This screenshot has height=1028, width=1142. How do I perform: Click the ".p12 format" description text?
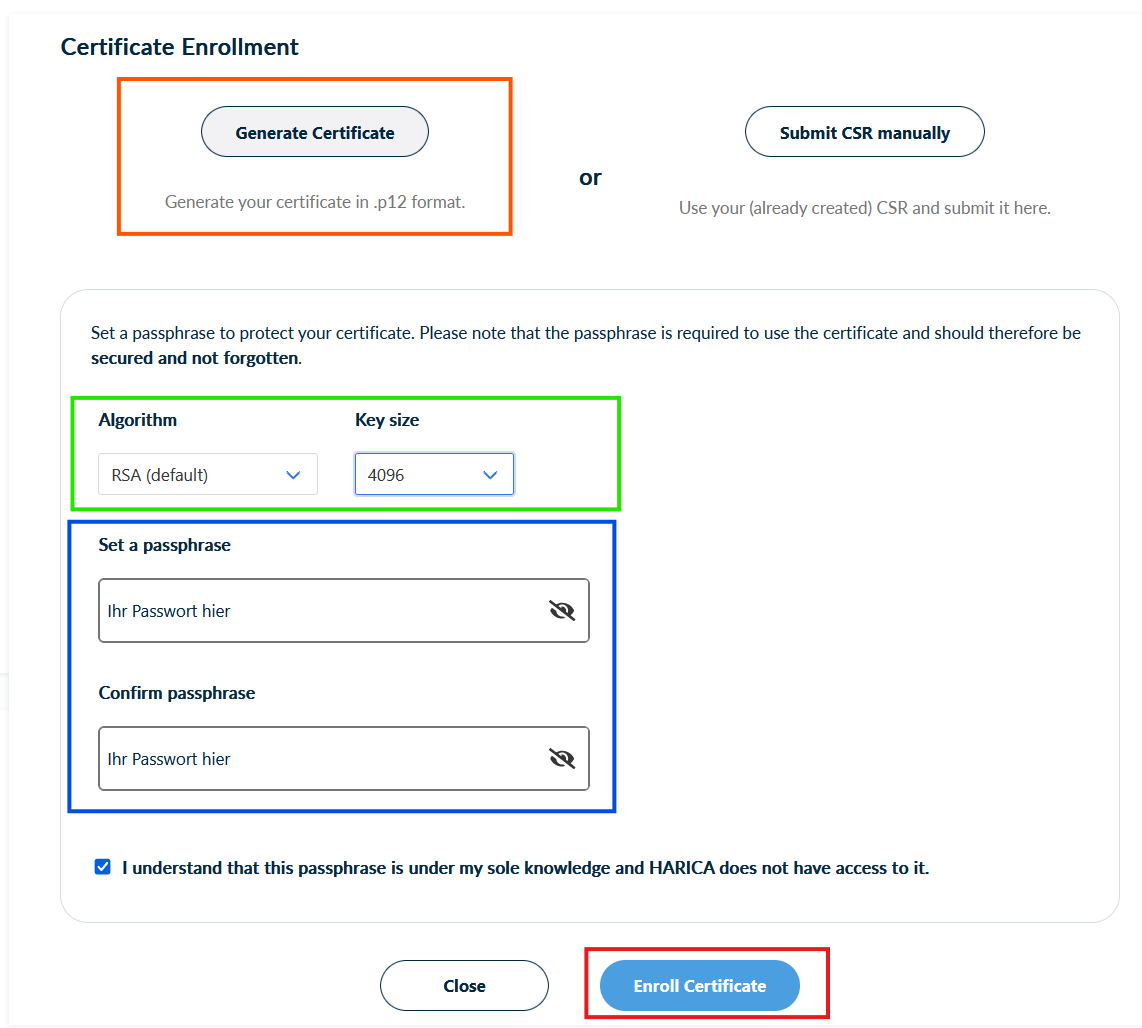click(315, 202)
